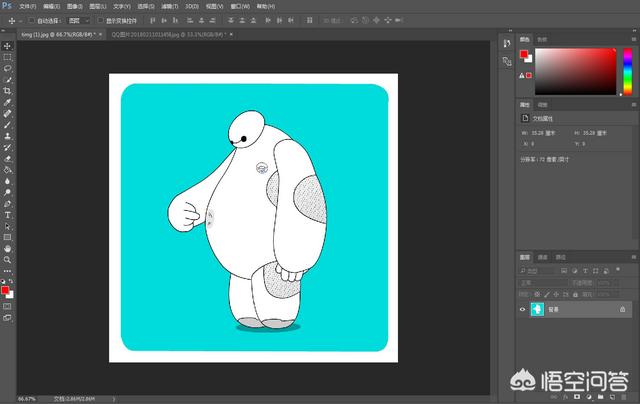Screen dimensions: 640x404
Task: Select the Brush tool
Action: [x=7, y=125]
